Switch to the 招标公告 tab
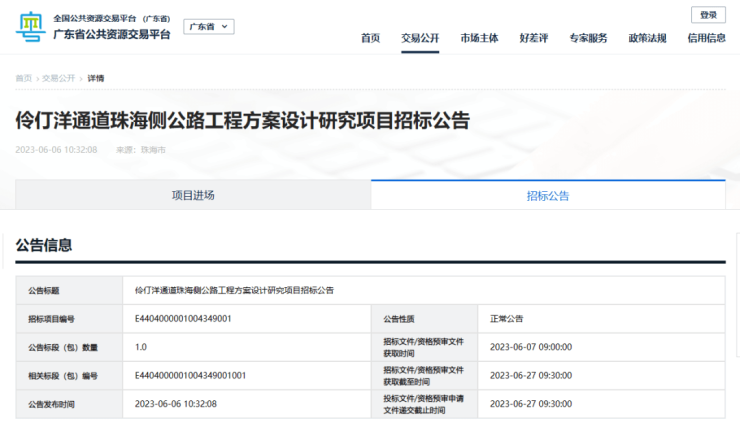The height and width of the screenshot is (436, 740). click(x=548, y=195)
